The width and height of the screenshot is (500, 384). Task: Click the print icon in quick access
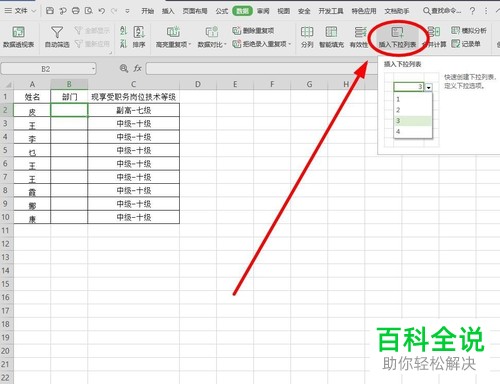click(76, 11)
